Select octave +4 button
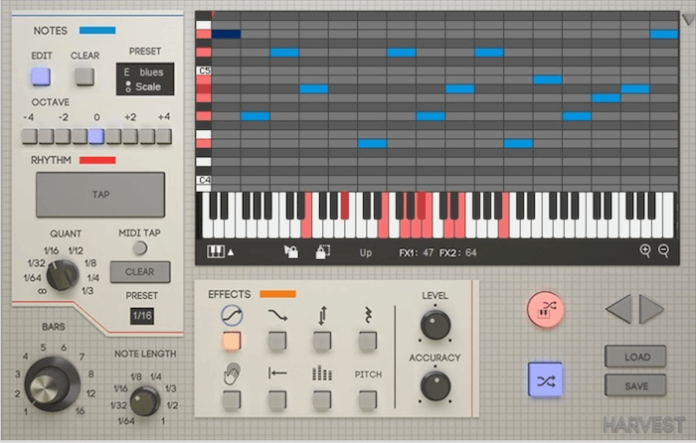The width and height of the screenshot is (696, 443). (x=164, y=136)
